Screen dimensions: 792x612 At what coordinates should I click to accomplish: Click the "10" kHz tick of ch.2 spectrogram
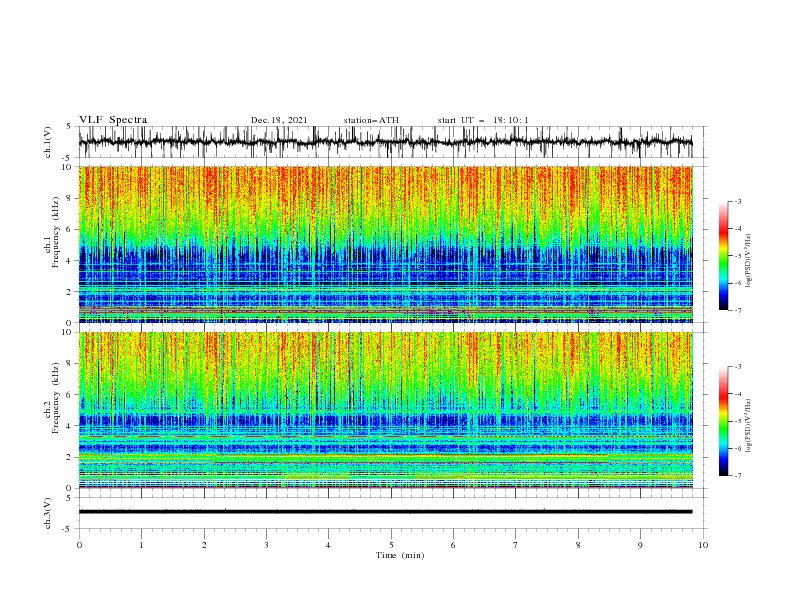pos(67,332)
